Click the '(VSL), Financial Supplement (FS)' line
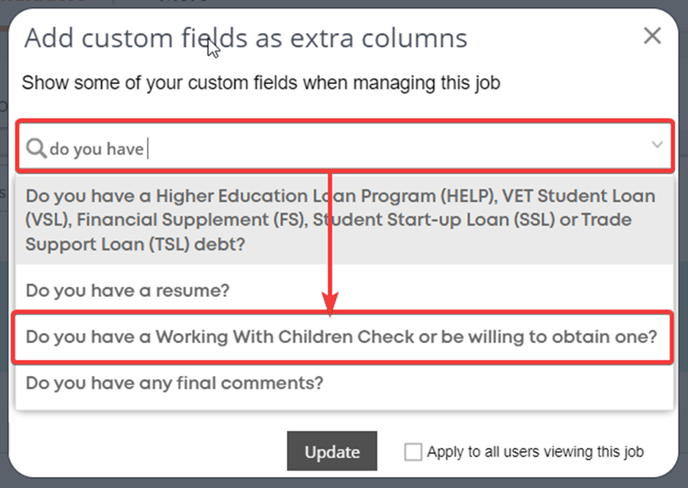Viewport: 688px width, 488px height. [x=166, y=219]
